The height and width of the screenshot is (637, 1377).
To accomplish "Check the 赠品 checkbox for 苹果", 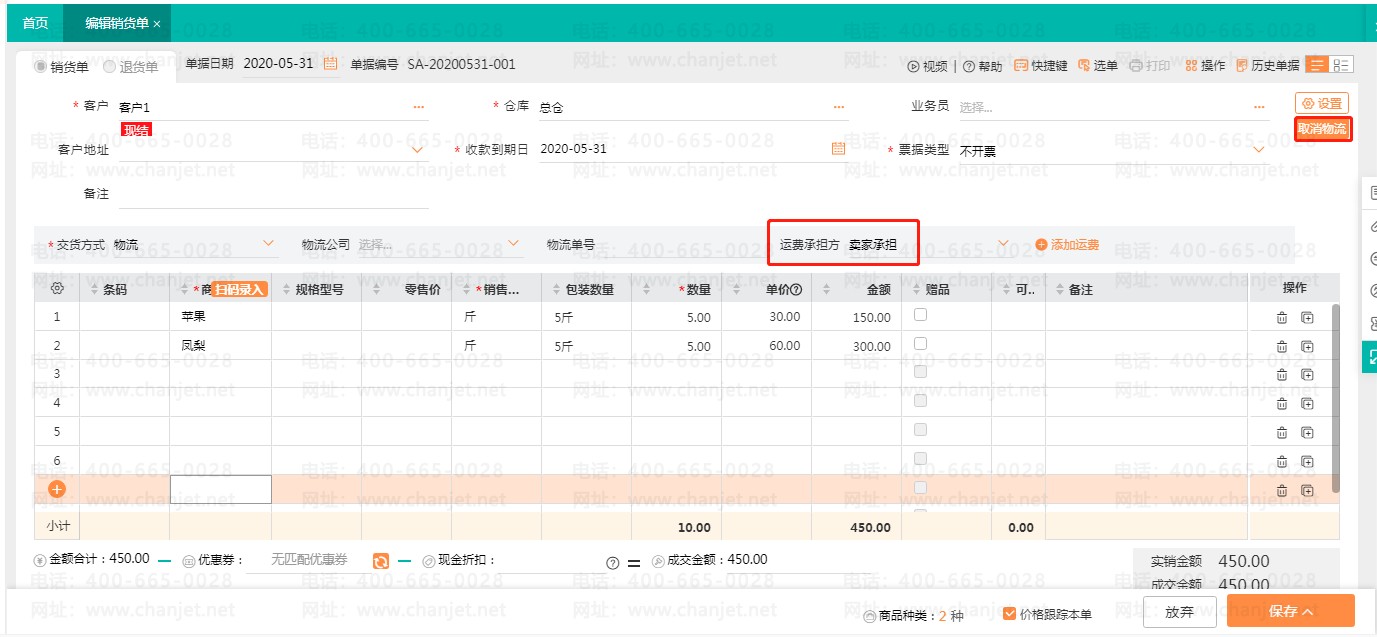I will 920,315.
